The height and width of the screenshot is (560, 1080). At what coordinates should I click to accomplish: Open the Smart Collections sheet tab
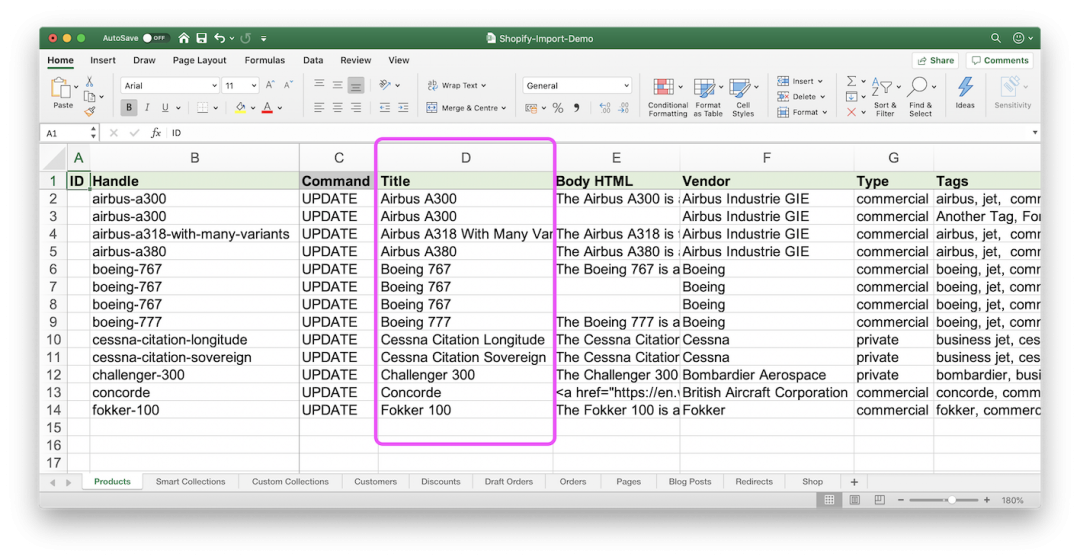tap(190, 482)
